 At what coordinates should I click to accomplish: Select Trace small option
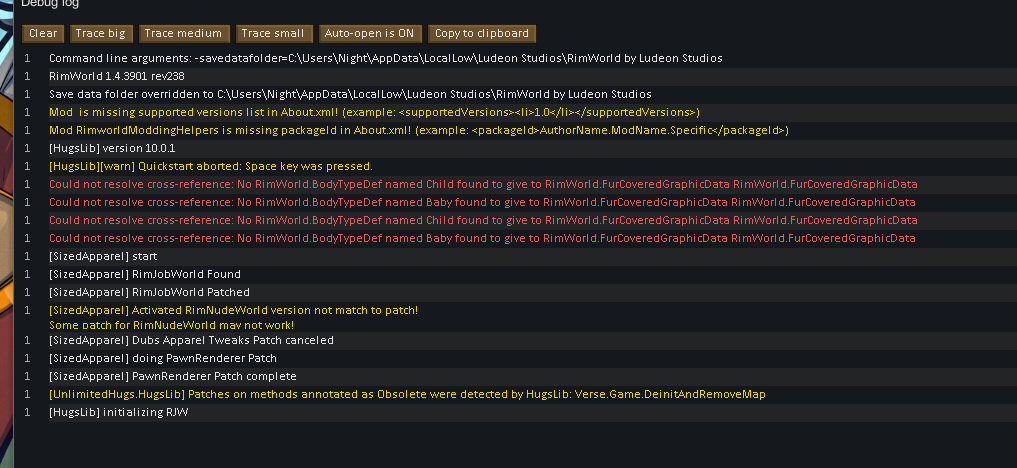click(274, 34)
